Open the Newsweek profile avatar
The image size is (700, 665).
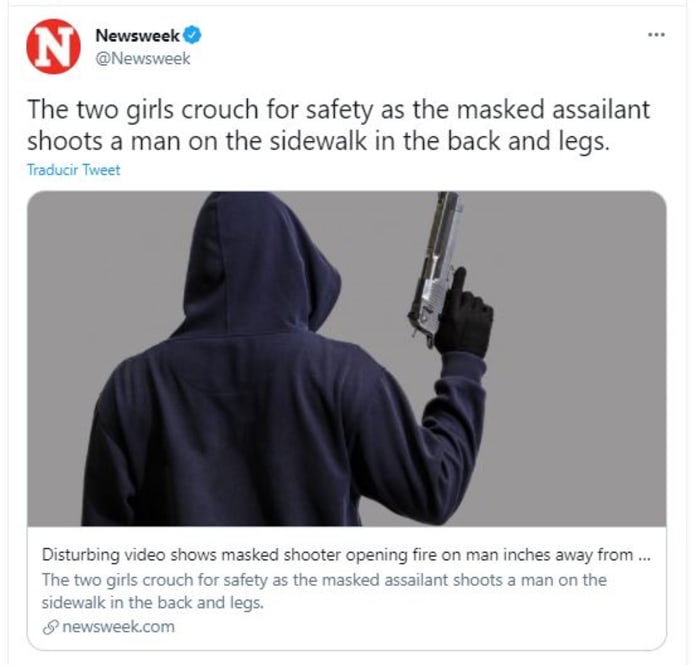point(53,46)
